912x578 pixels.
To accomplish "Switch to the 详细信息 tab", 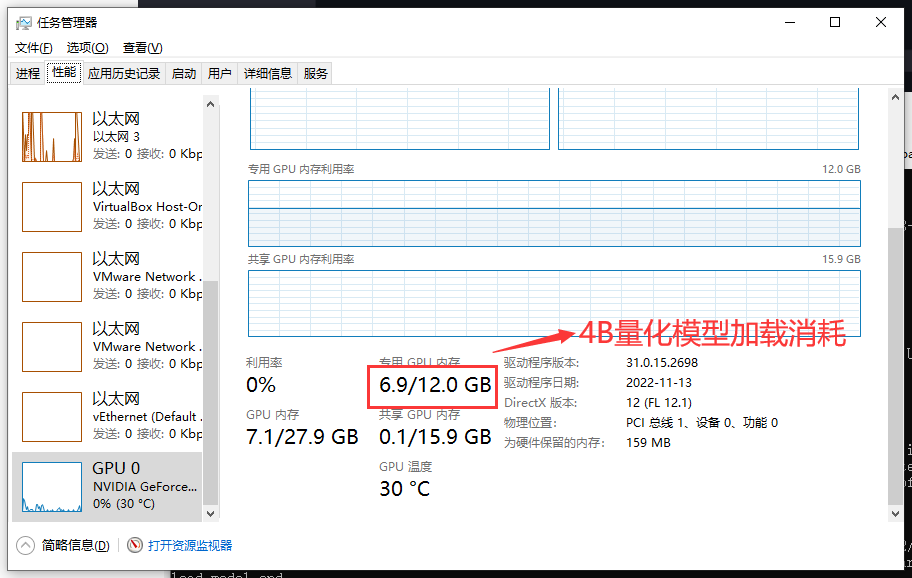I will click(x=268, y=73).
